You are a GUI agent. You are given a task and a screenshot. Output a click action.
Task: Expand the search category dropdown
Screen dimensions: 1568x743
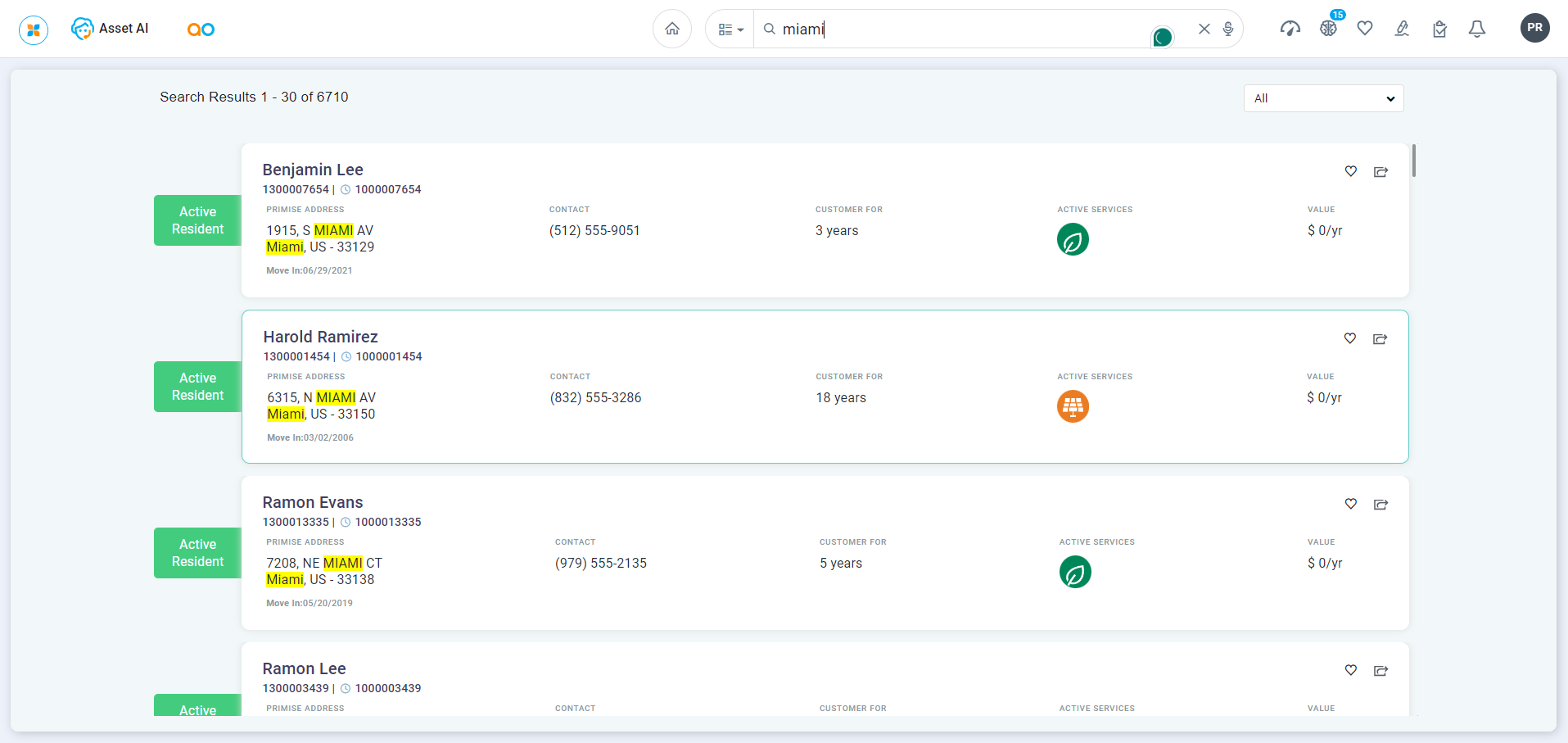(x=730, y=29)
